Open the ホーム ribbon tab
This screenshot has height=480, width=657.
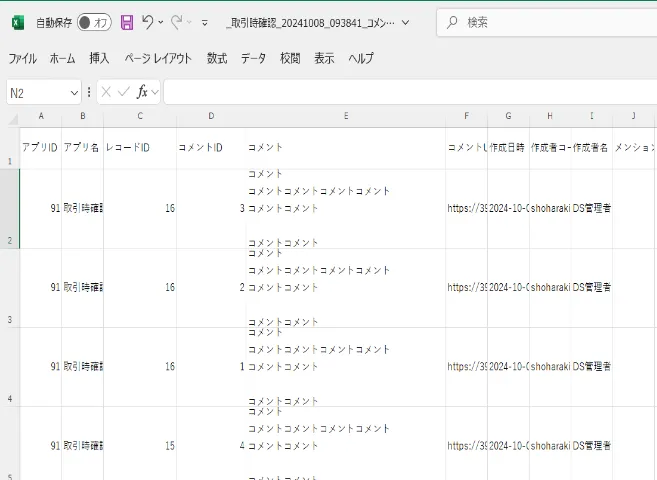click(x=62, y=58)
